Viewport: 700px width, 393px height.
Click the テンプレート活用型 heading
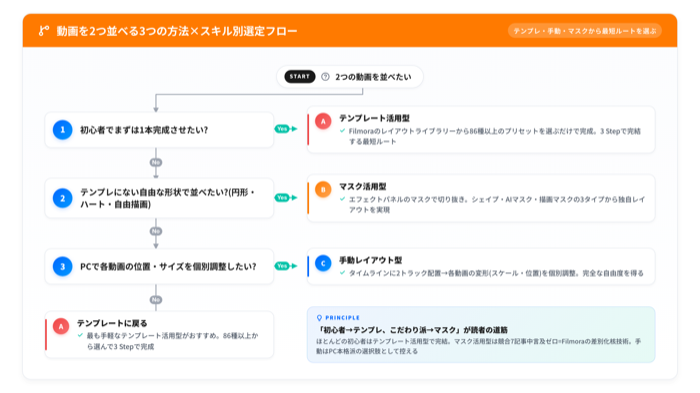point(374,118)
